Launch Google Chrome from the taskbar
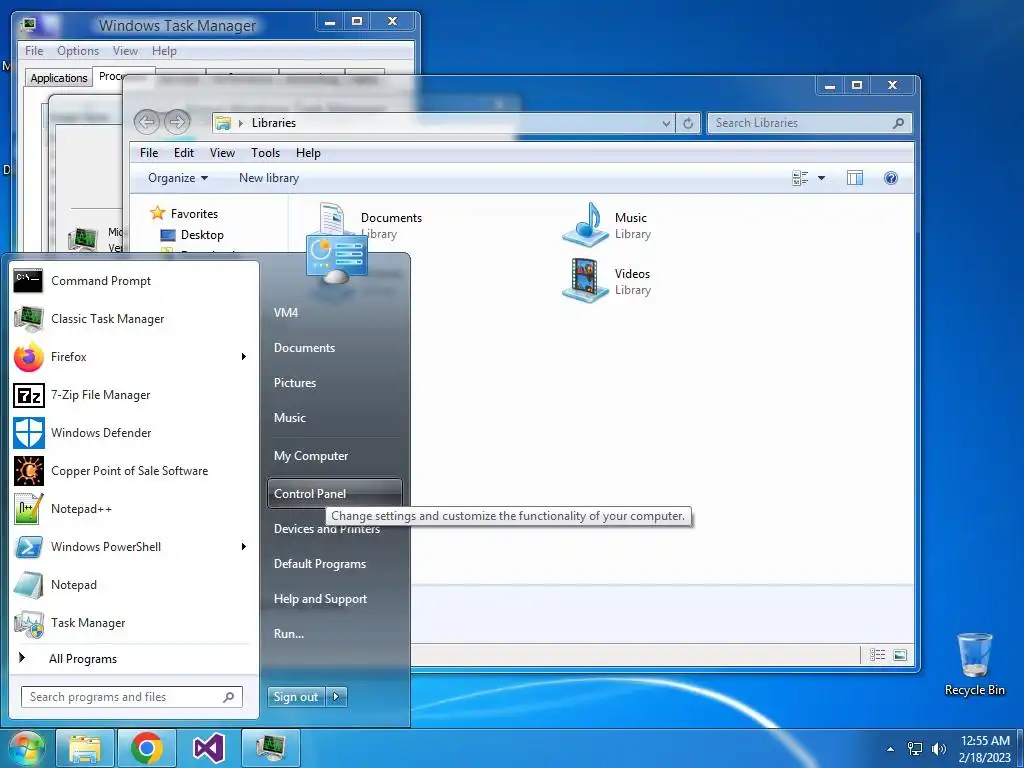 (146, 748)
